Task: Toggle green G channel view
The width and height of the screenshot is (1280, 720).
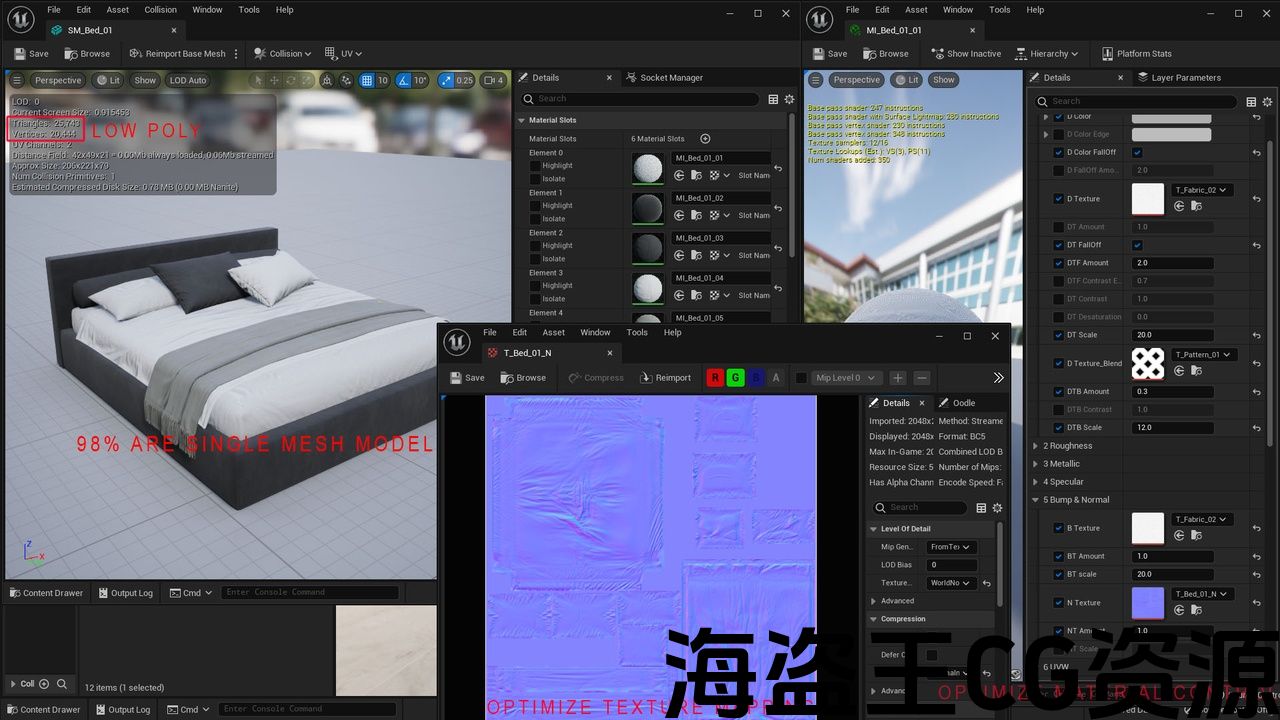Action: point(735,378)
